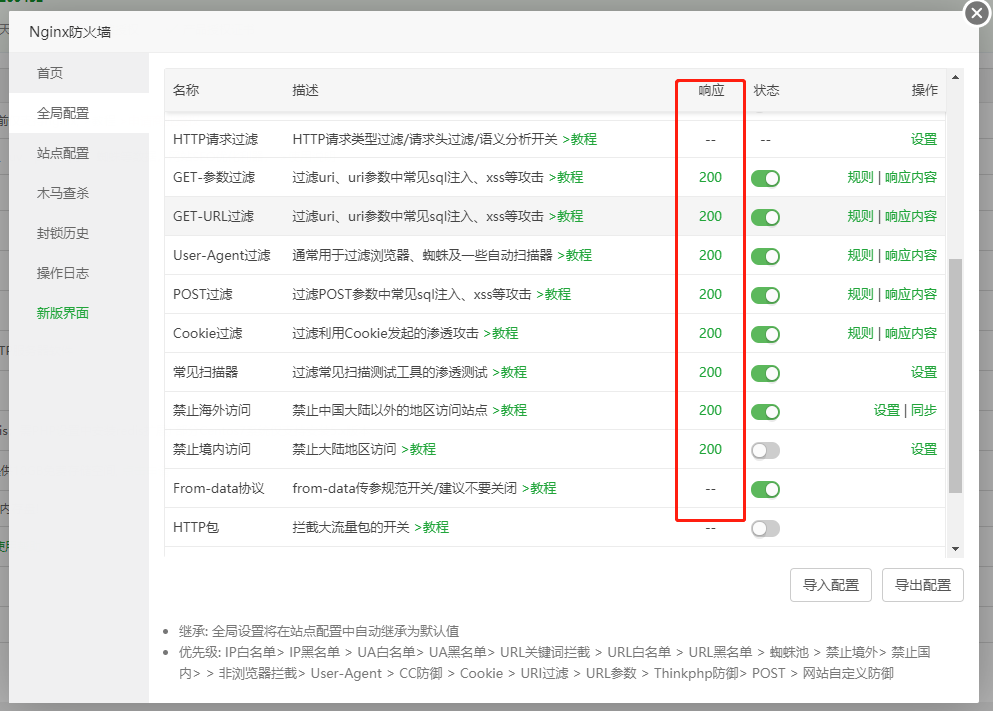
Task: Open 设置 for HTTP请求过滤
Action: click(923, 139)
